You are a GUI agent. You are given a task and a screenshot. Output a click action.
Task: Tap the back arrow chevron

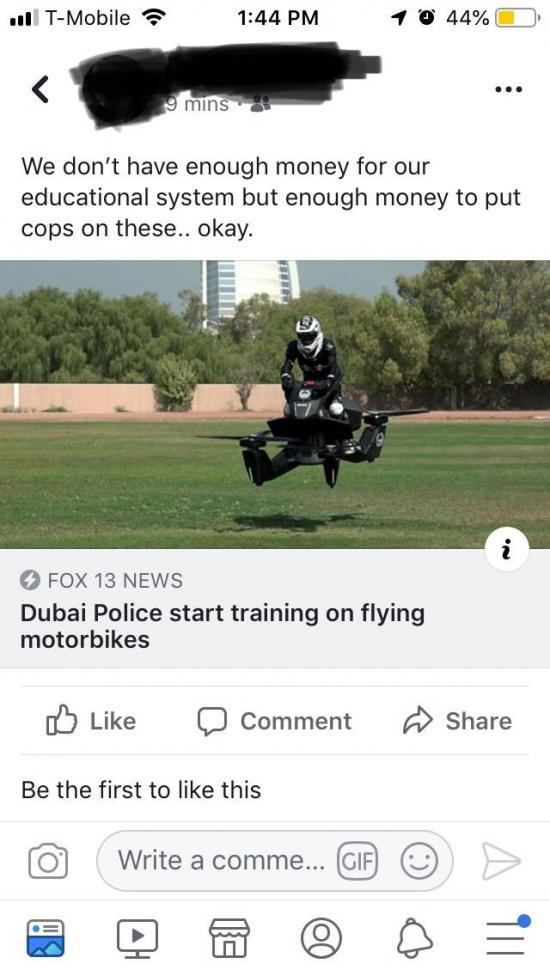40,89
